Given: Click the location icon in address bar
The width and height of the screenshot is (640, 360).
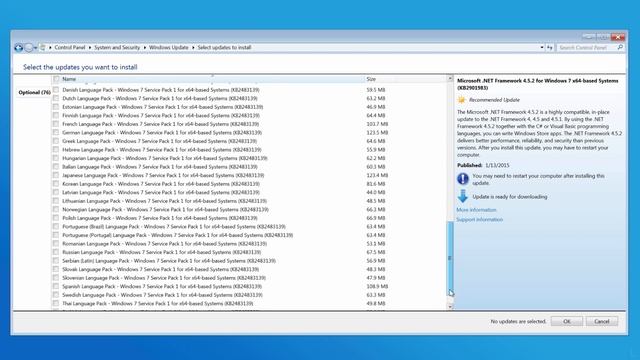Looking at the screenshot, I should pos(43,48).
